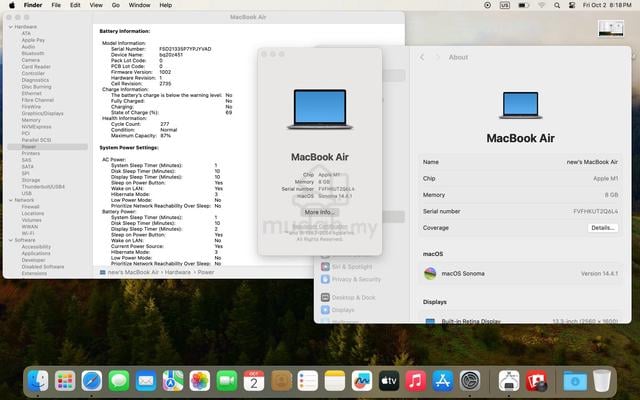
Task: Open the Apple menu
Action: (x=12, y=5)
